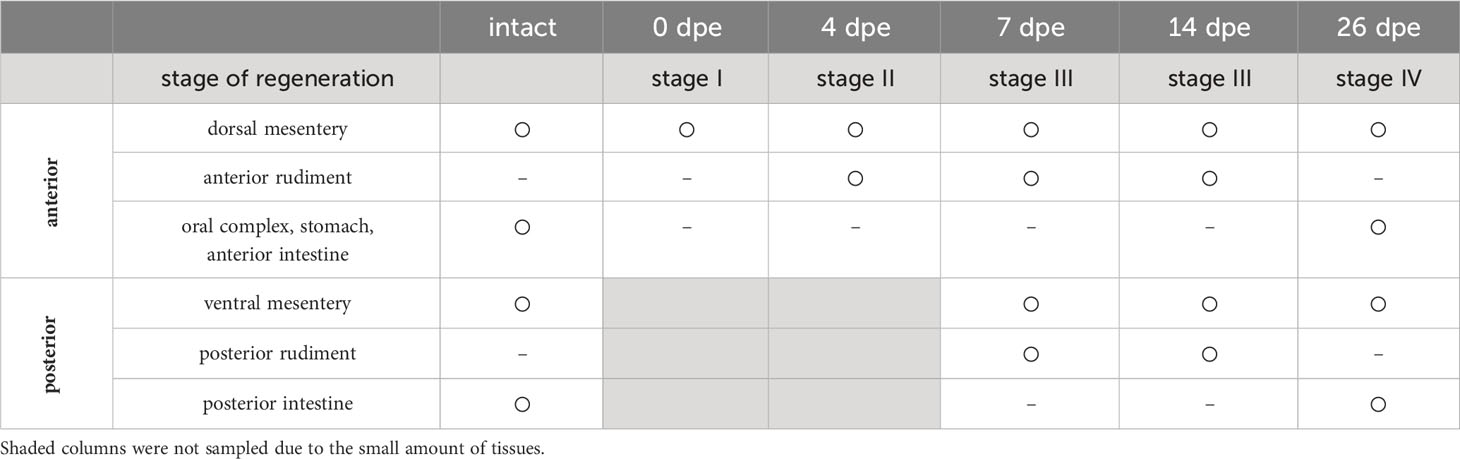
Task: Select the '7 dpe' column header
Action: [1030, 27]
